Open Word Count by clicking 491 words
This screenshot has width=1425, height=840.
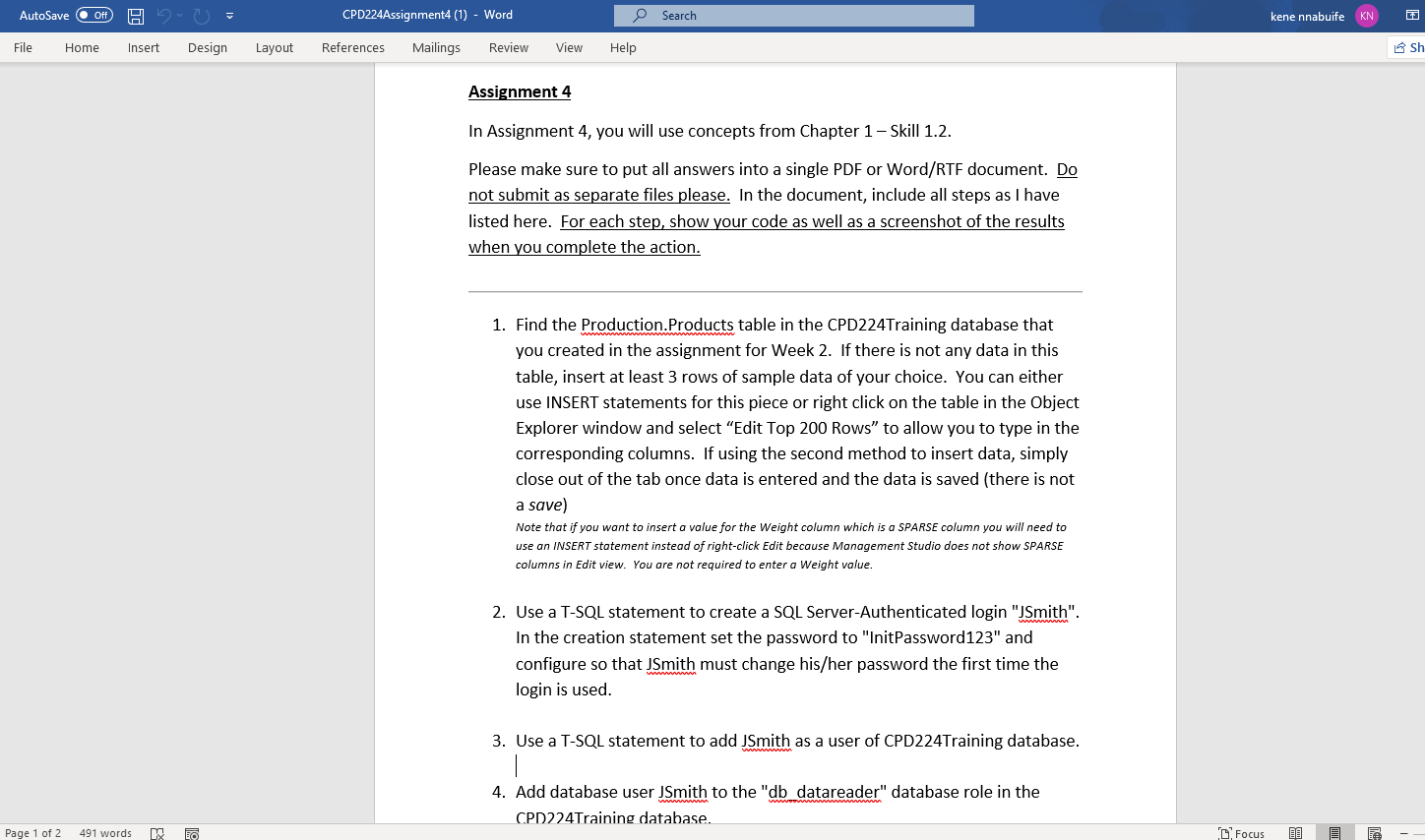point(104,833)
